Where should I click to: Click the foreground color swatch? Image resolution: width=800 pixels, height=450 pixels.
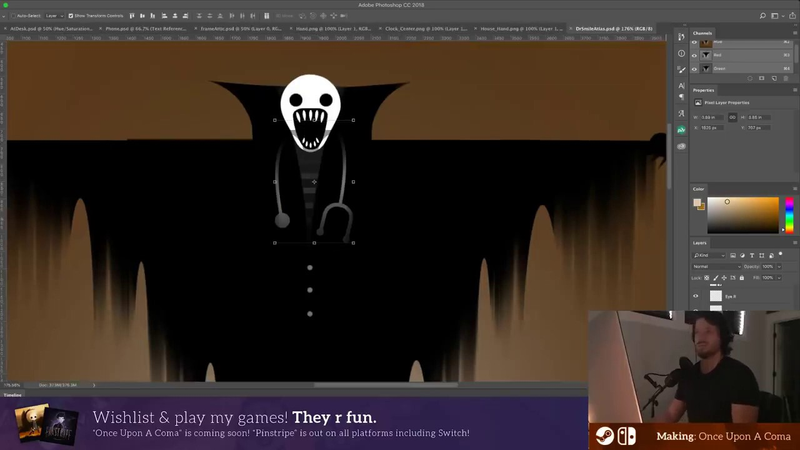(x=697, y=203)
